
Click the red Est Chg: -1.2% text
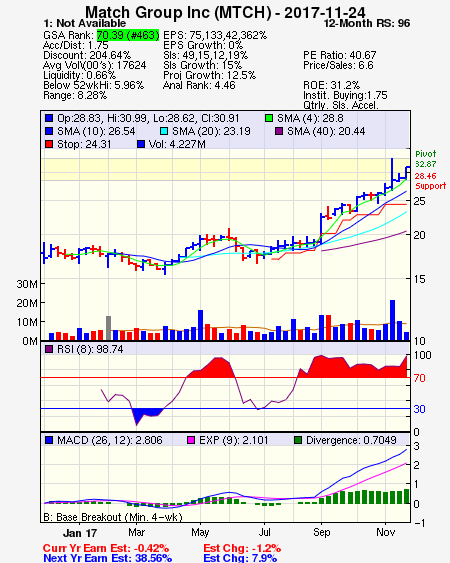point(242,548)
